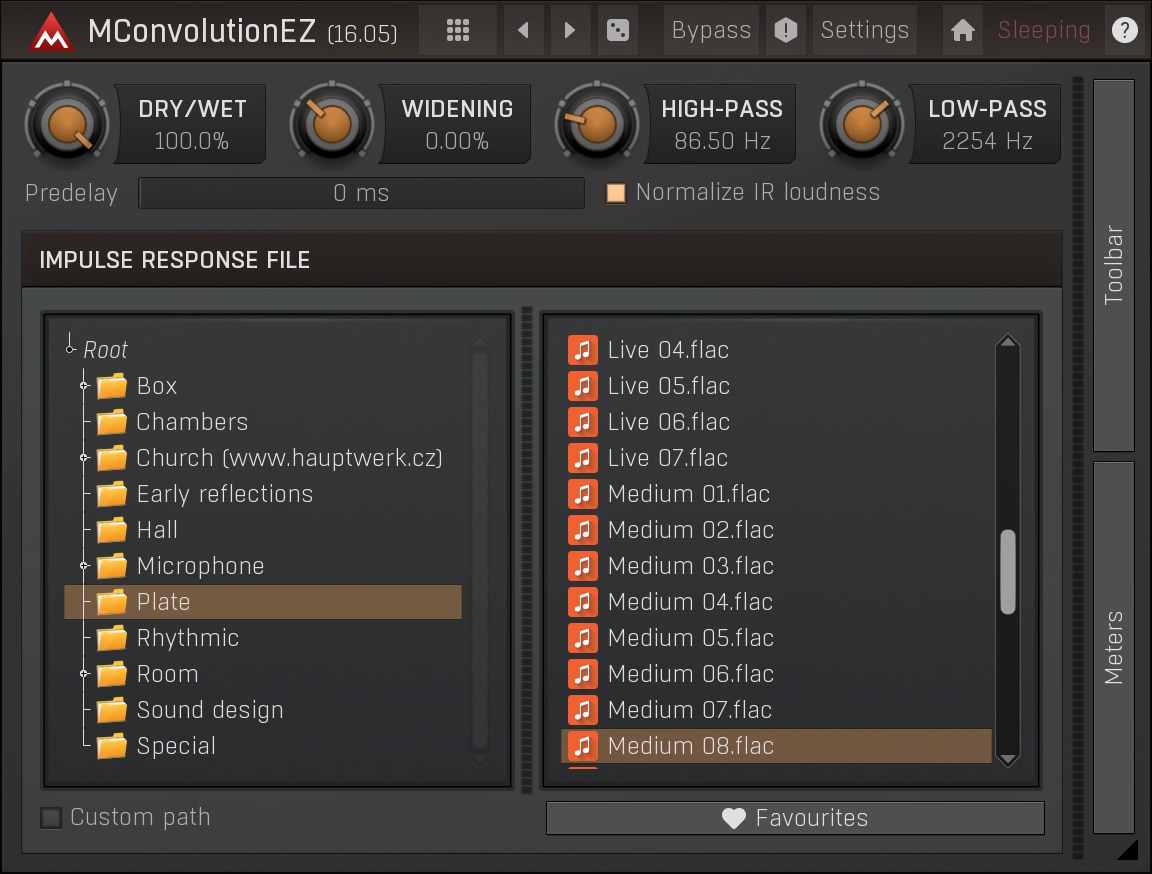Click the Hall folder icon
Screen dimensions: 1152x874
112,530
